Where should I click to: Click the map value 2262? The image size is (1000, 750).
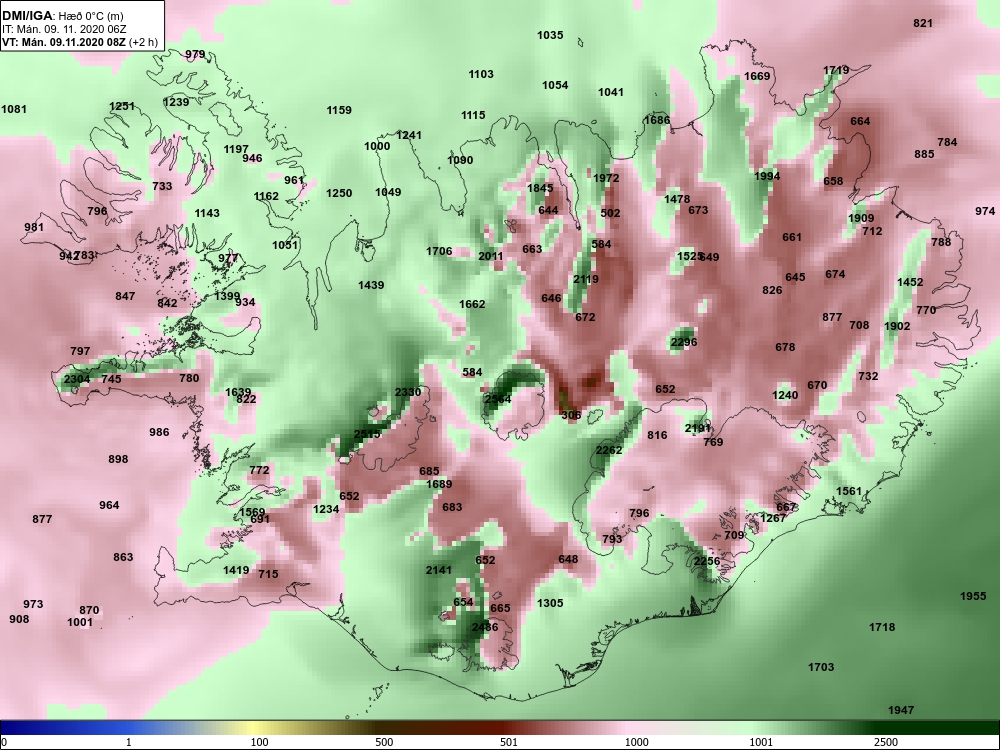pos(608,450)
